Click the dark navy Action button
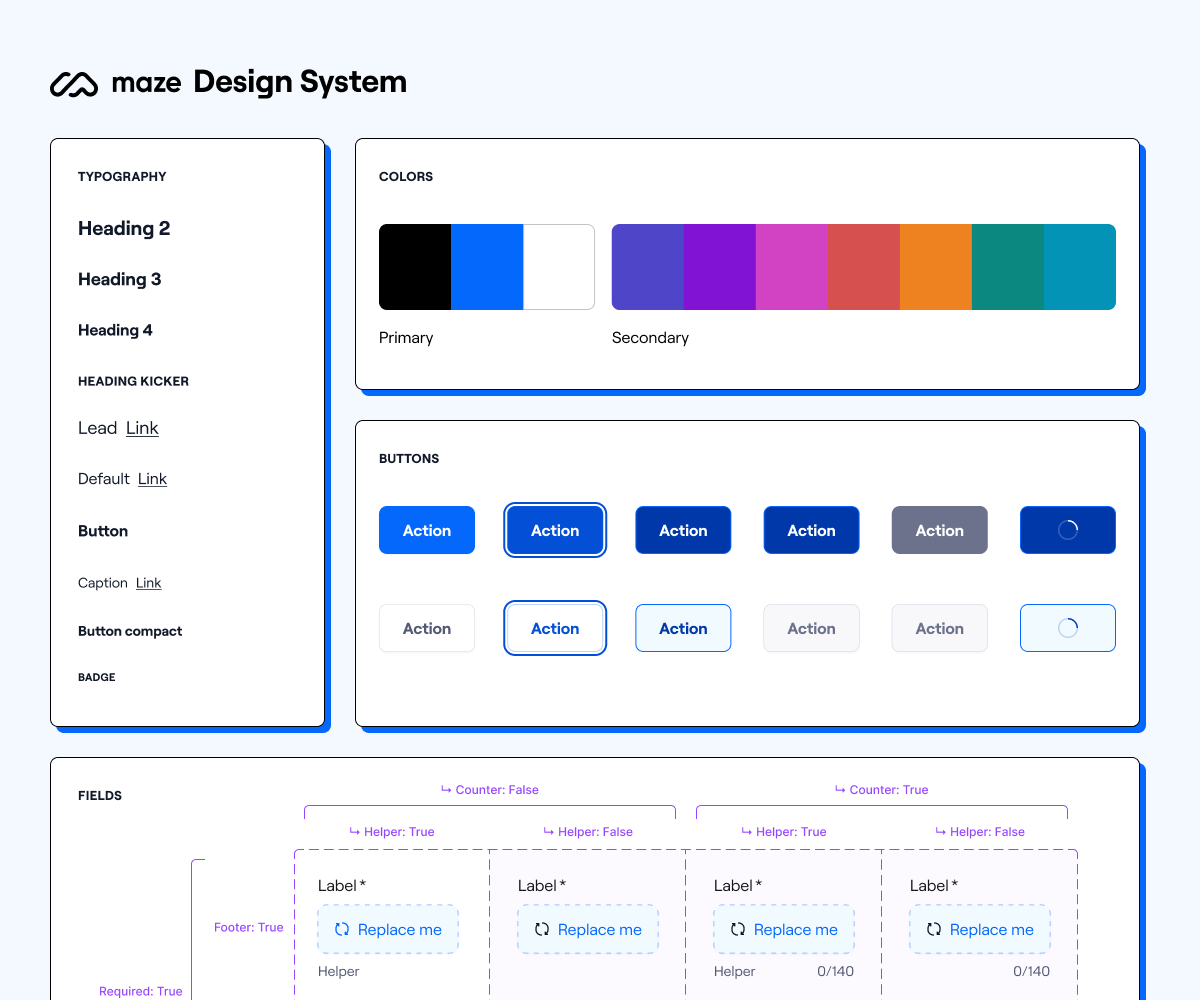Image resolution: width=1200 pixels, height=1000 pixels. point(683,529)
